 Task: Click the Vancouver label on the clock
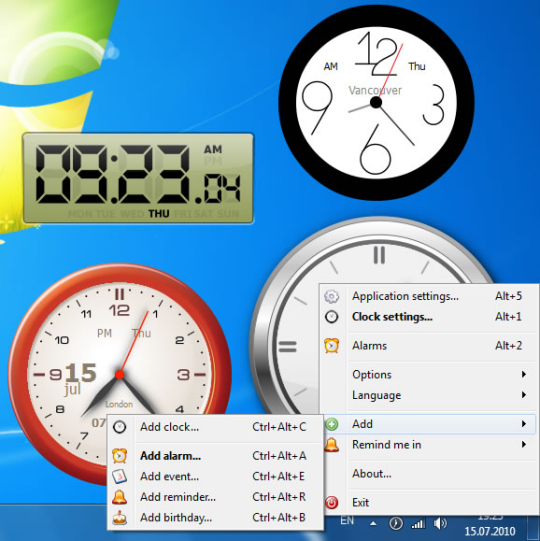375,90
